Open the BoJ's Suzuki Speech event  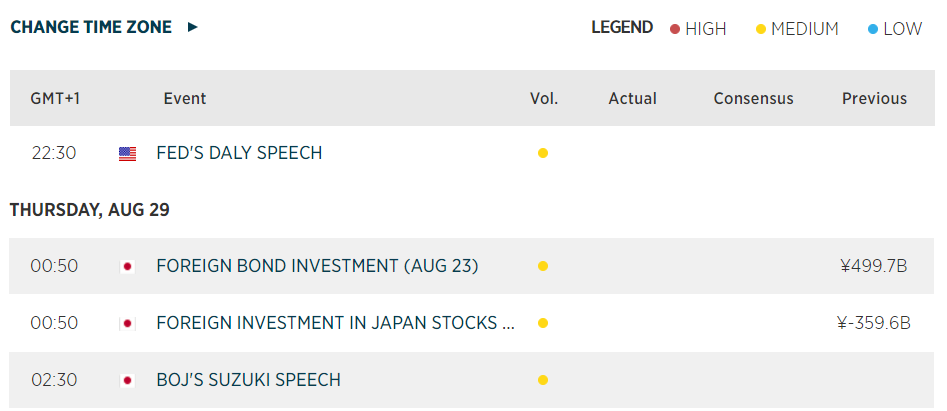248,381
